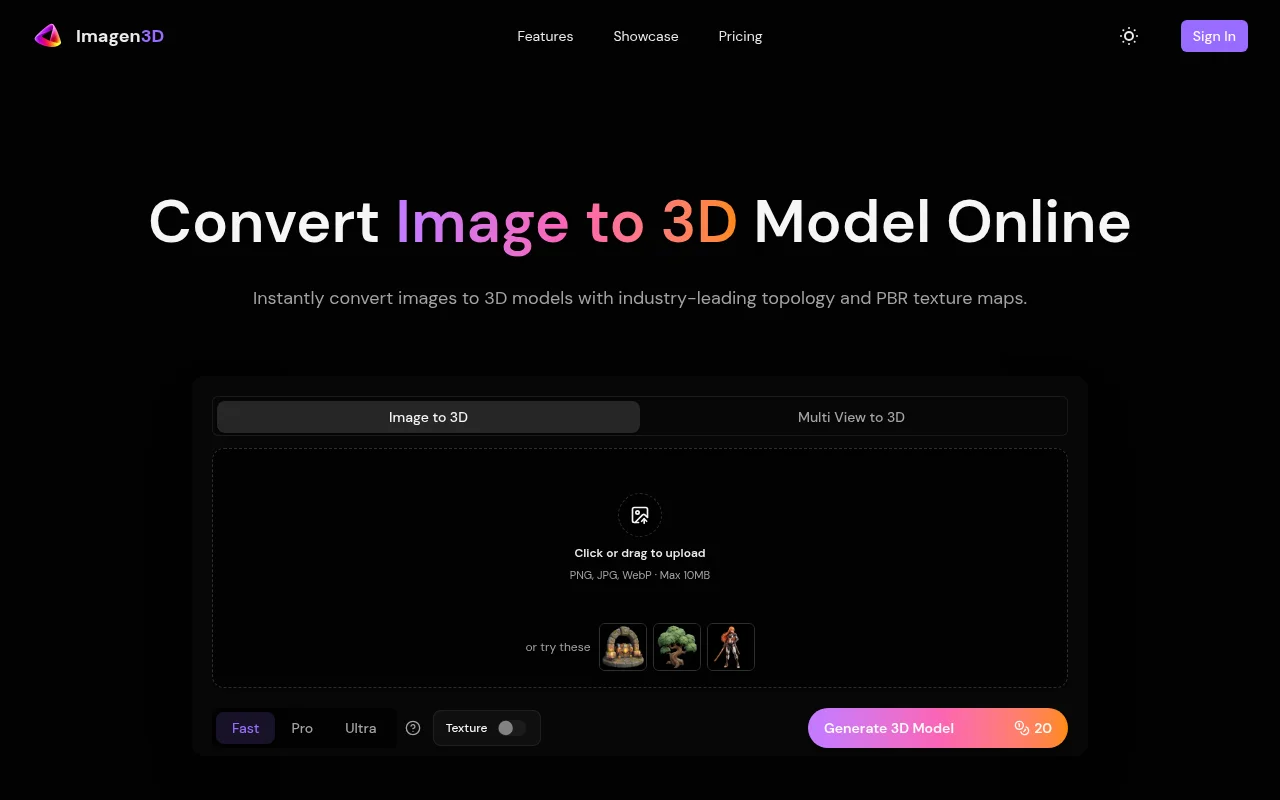Click the 'Click or drag to upload' text
Screen dimensions: 1280x800
coord(640,553)
